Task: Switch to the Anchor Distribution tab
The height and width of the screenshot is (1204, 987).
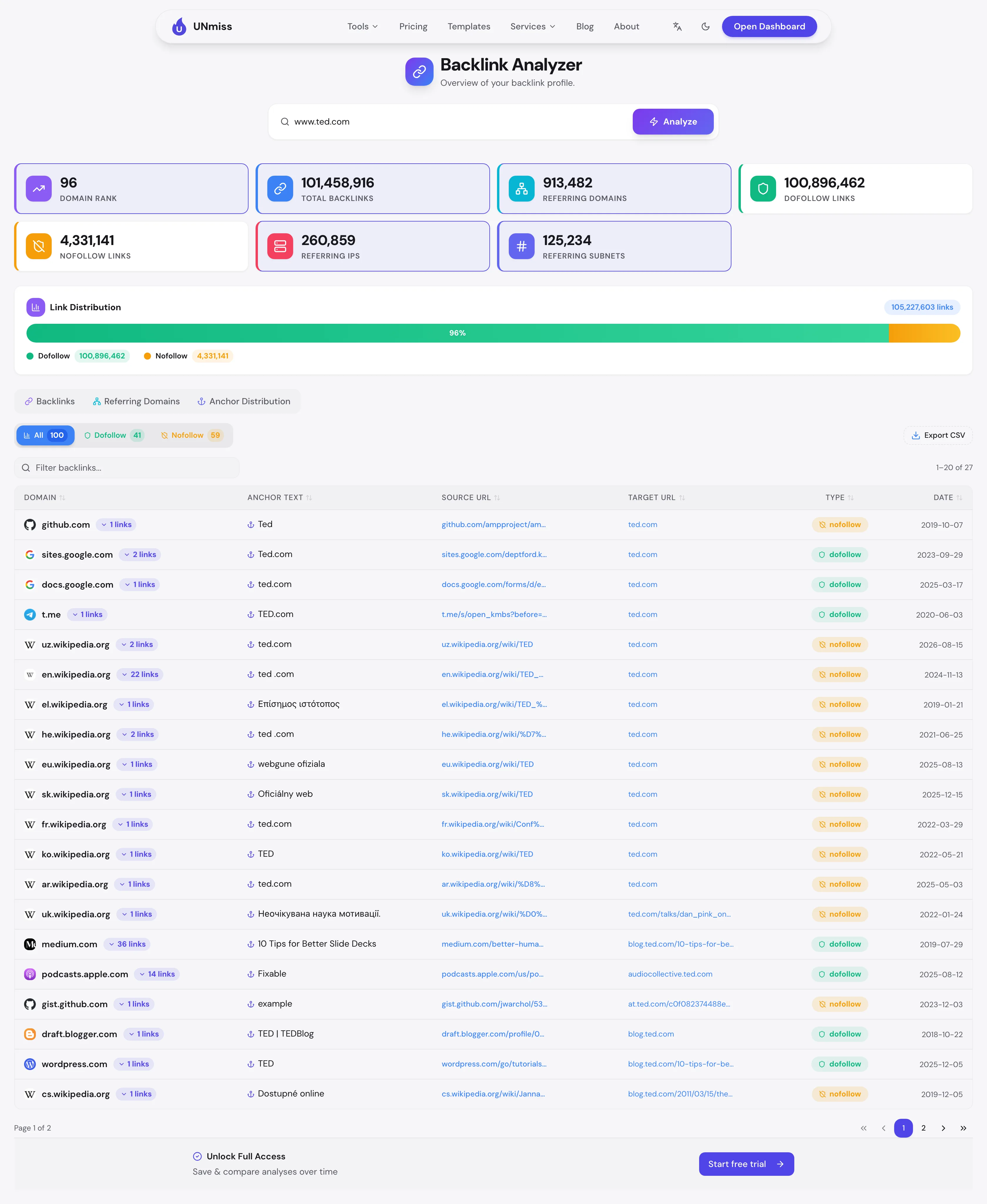Action: [244, 402]
